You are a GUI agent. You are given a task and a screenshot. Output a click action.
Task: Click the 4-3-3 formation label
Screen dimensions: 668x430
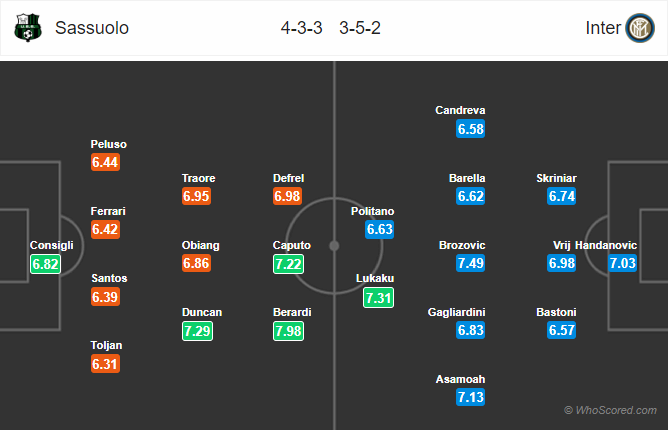click(x=302, y=28)
